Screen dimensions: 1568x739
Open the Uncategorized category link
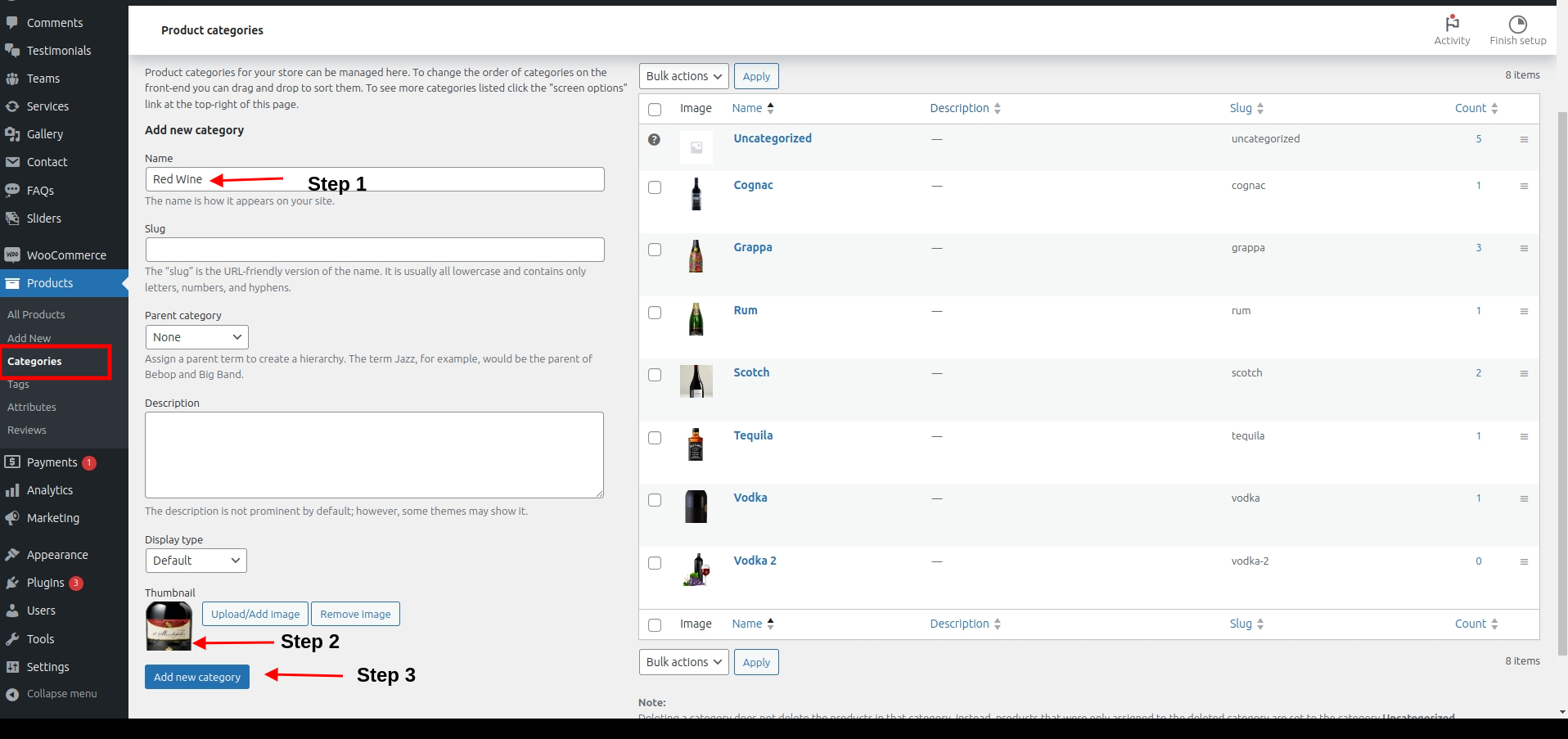773,138
